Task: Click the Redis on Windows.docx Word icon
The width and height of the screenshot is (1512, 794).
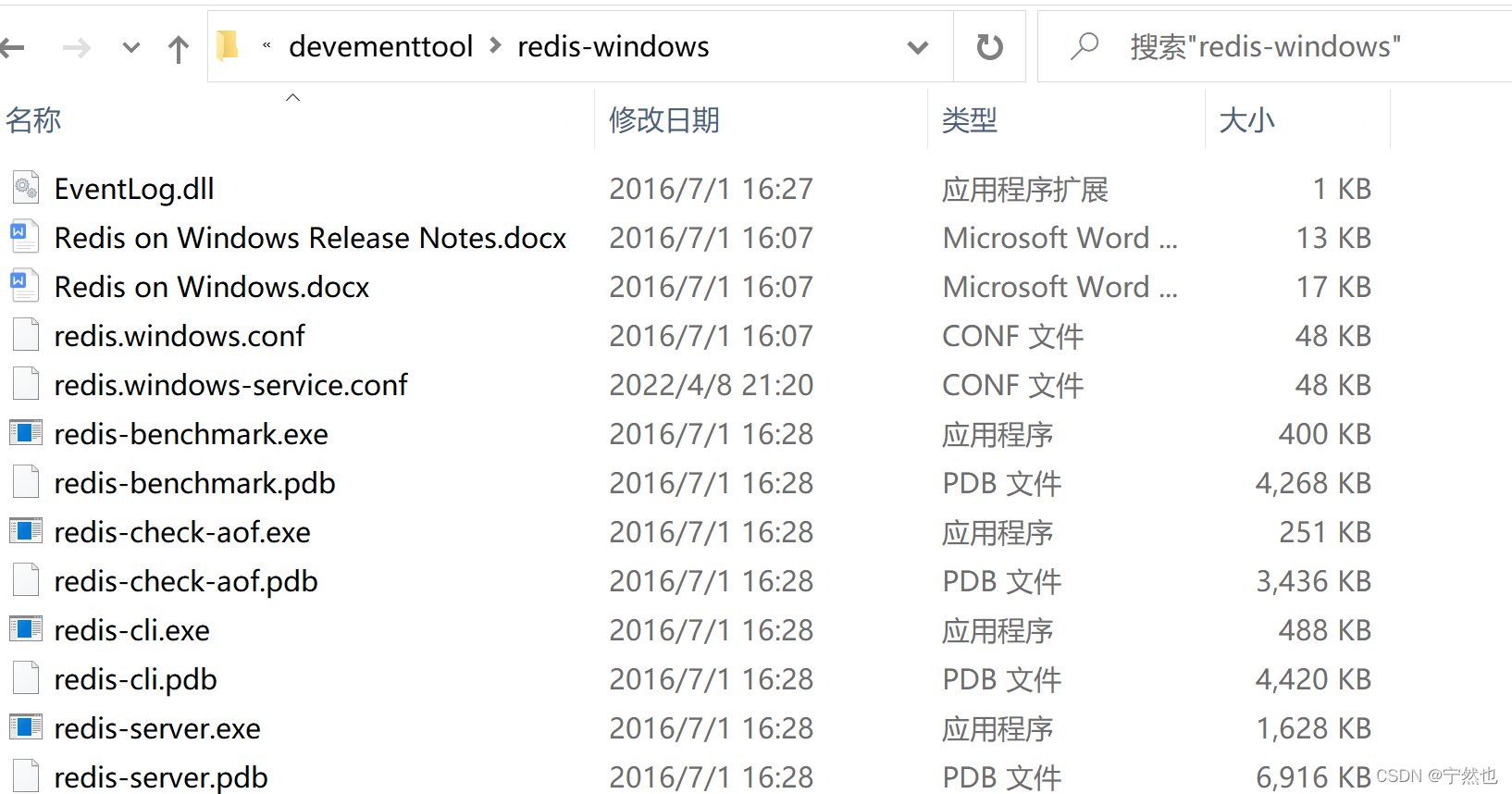Action: point(26,286)
